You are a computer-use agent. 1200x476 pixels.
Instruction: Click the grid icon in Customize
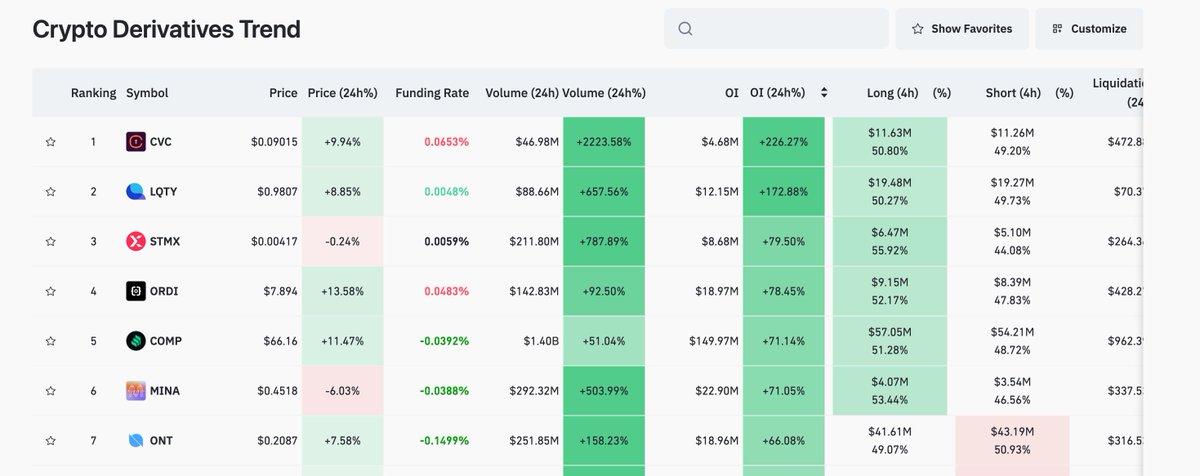[1057, 29]
